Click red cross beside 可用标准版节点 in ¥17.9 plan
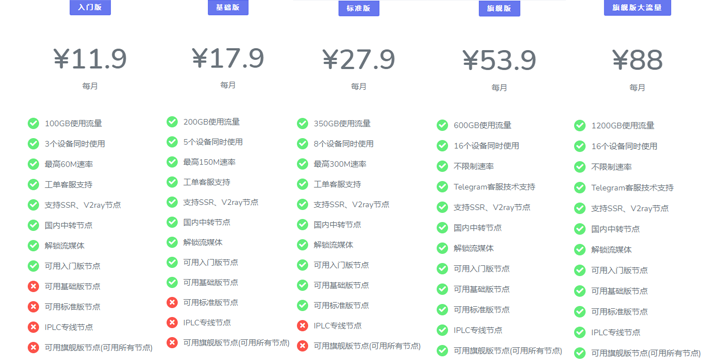This screenshot has height=360, width=720. tap(172, 303)
